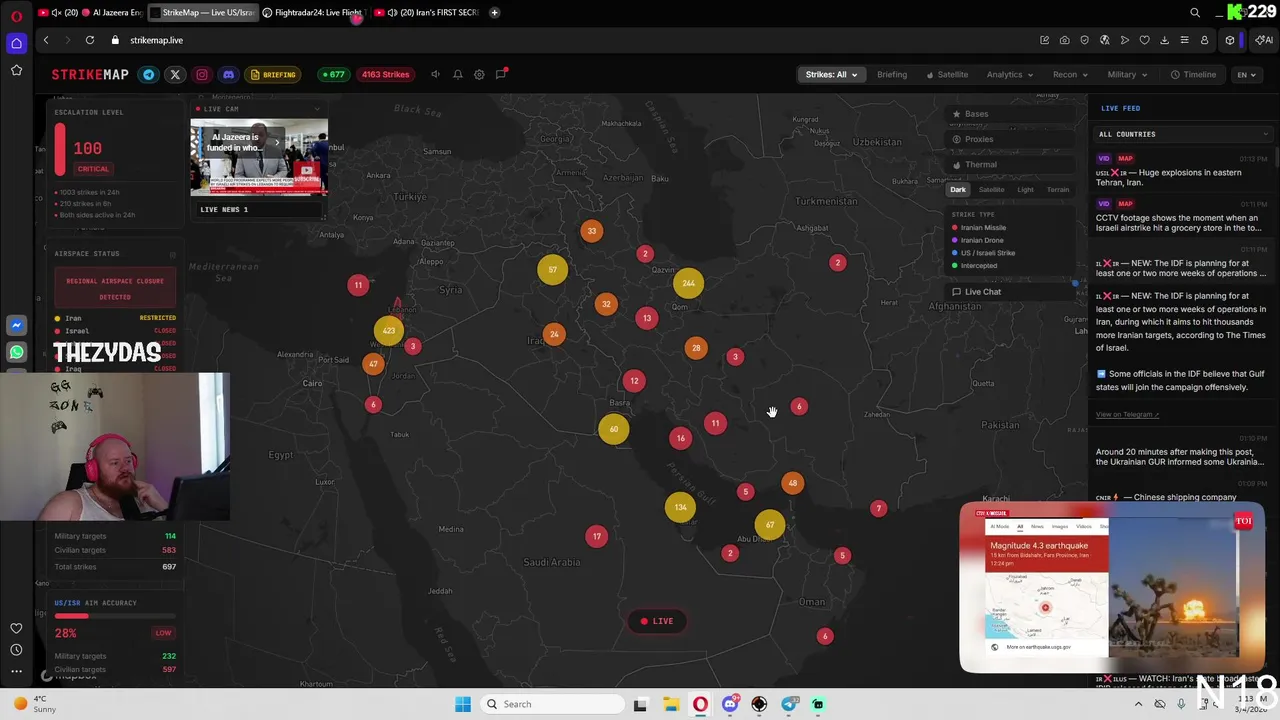Image resolution: width=1280 pixels, height=720 pixels.
Task: Click the 4163 Strikes counter badge
Action: (x=385, y=74)
